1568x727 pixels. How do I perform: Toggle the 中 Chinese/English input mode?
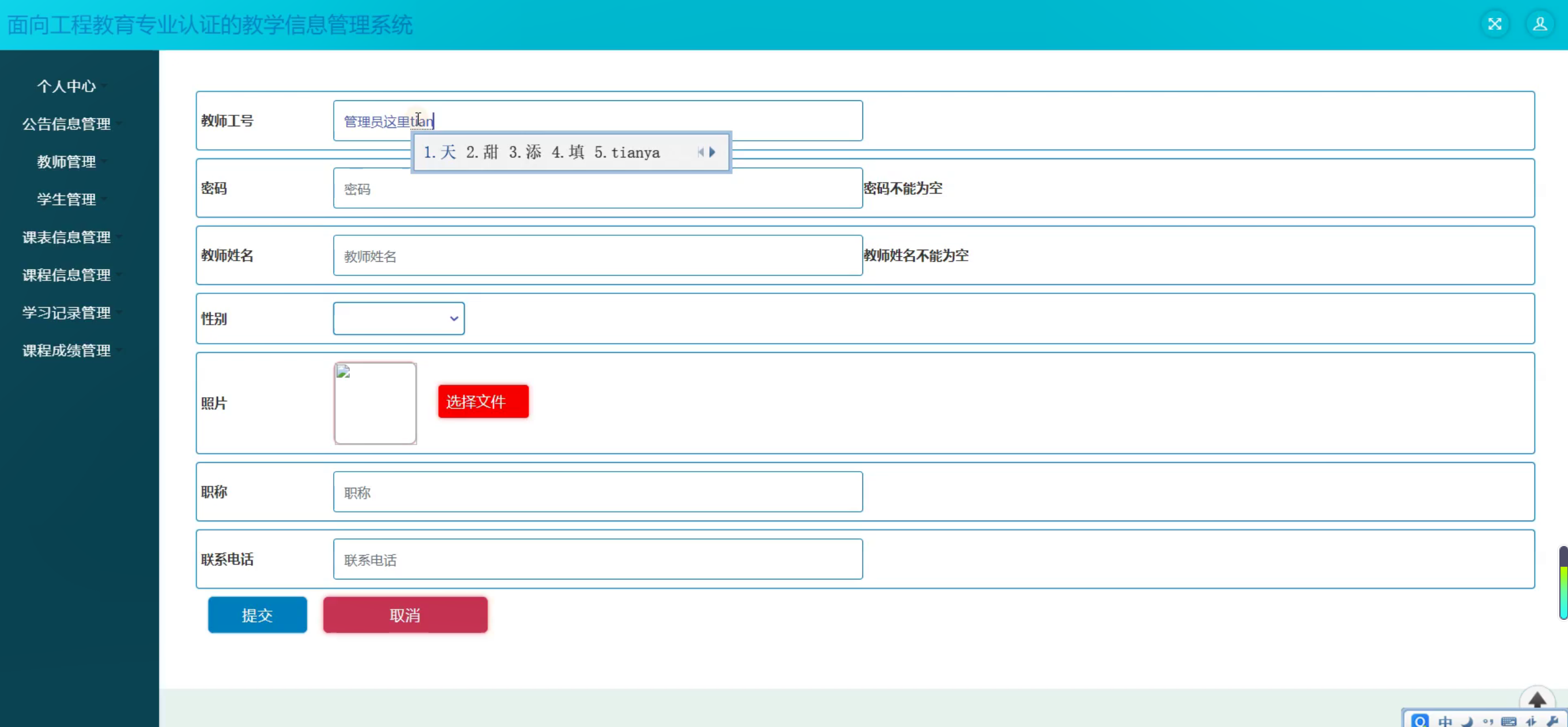point(1445,721)
